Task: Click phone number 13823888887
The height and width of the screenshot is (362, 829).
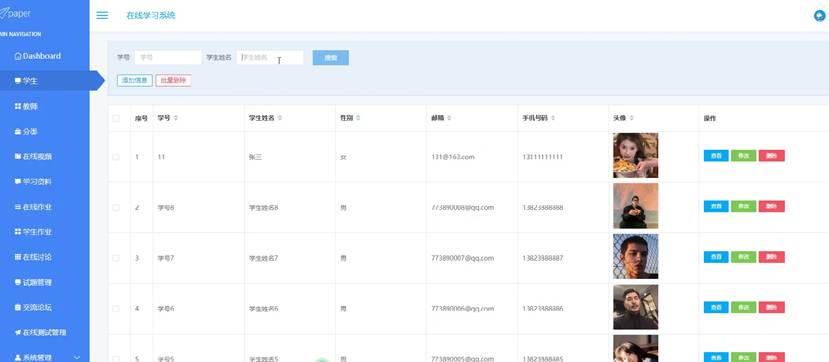Action: pyautogui.click(x=542, y=258)
